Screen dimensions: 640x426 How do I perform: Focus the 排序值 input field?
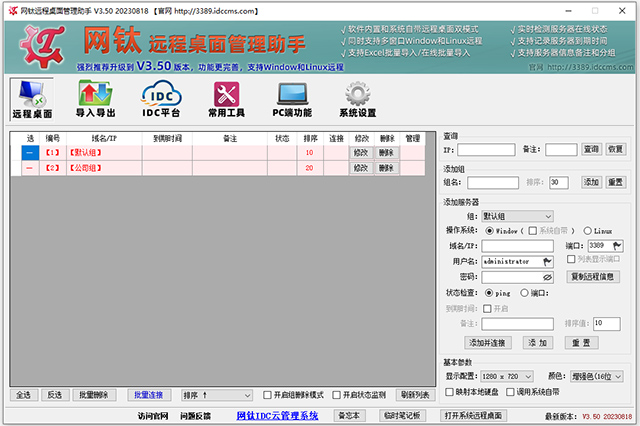coord(607,324)
